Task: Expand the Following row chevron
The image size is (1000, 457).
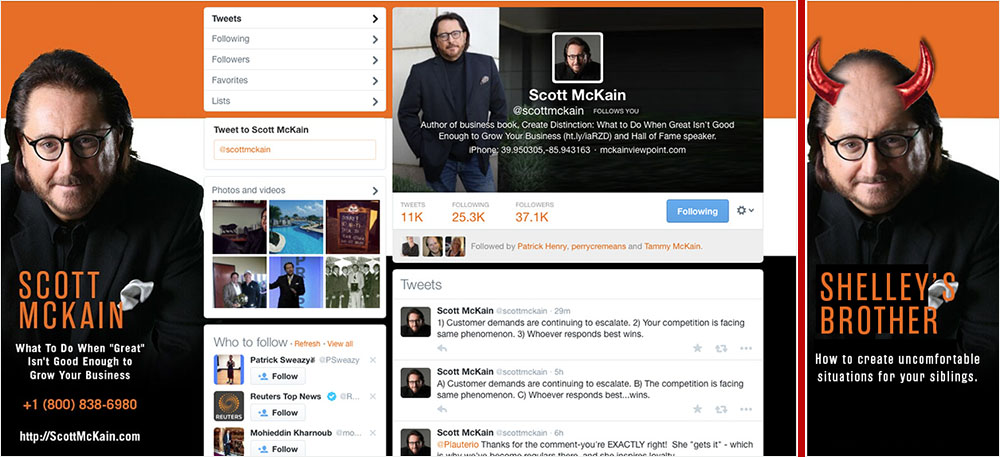Action: coord(375,40)
